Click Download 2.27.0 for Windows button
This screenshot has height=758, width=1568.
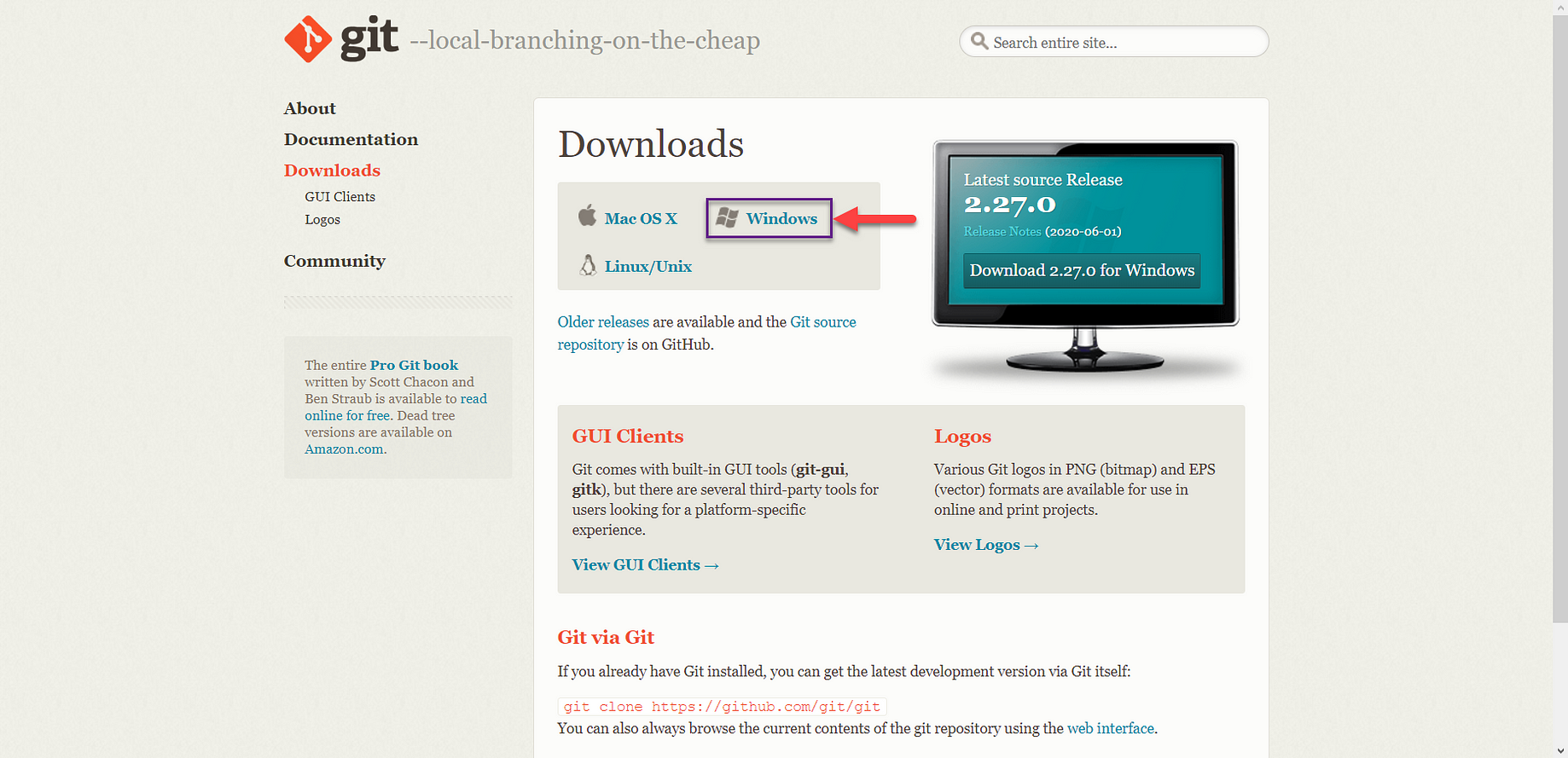point(1082,270)
